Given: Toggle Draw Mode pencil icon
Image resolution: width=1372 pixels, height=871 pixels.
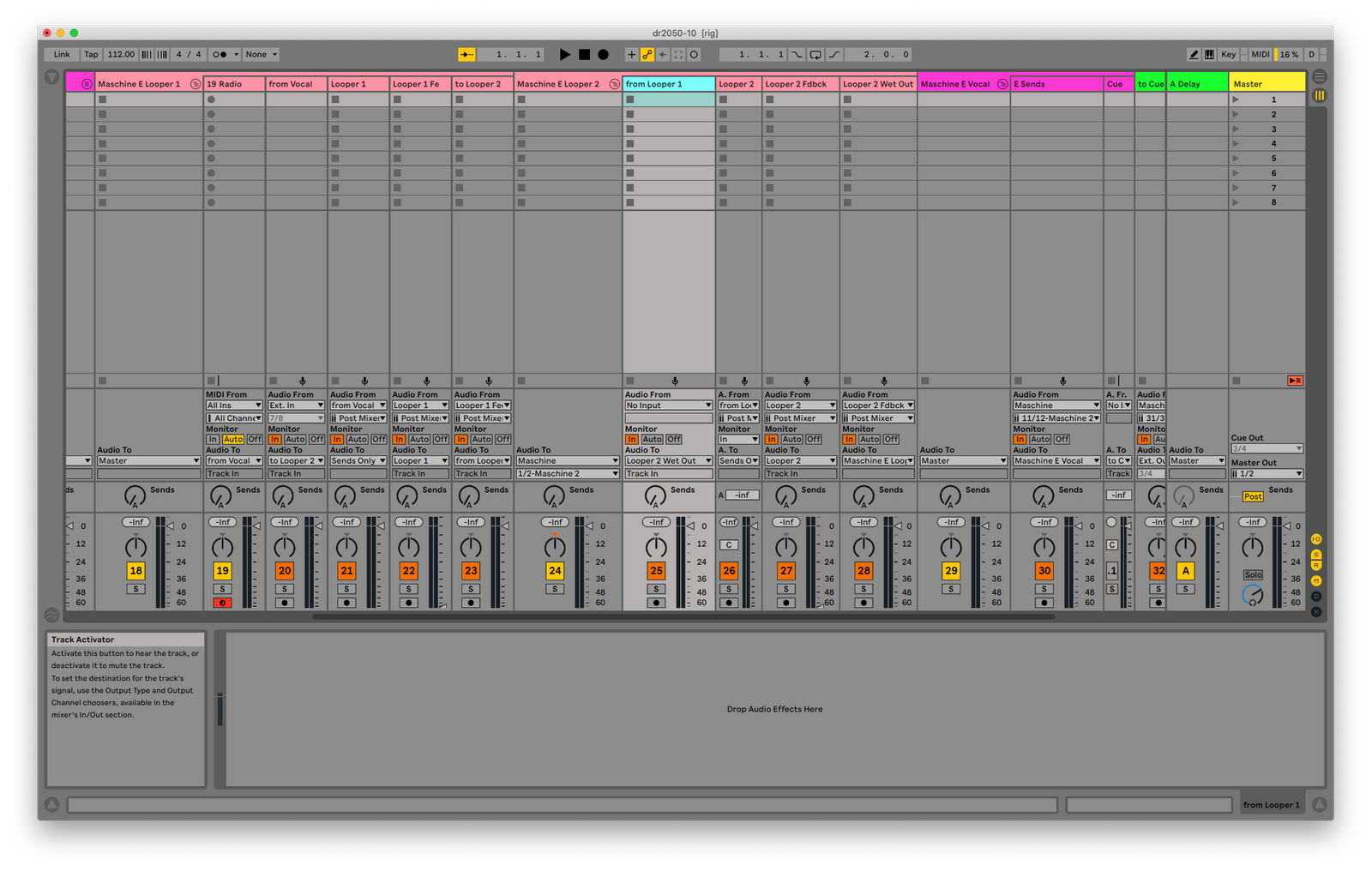Looking at the screenshot, I should 1193,55.
